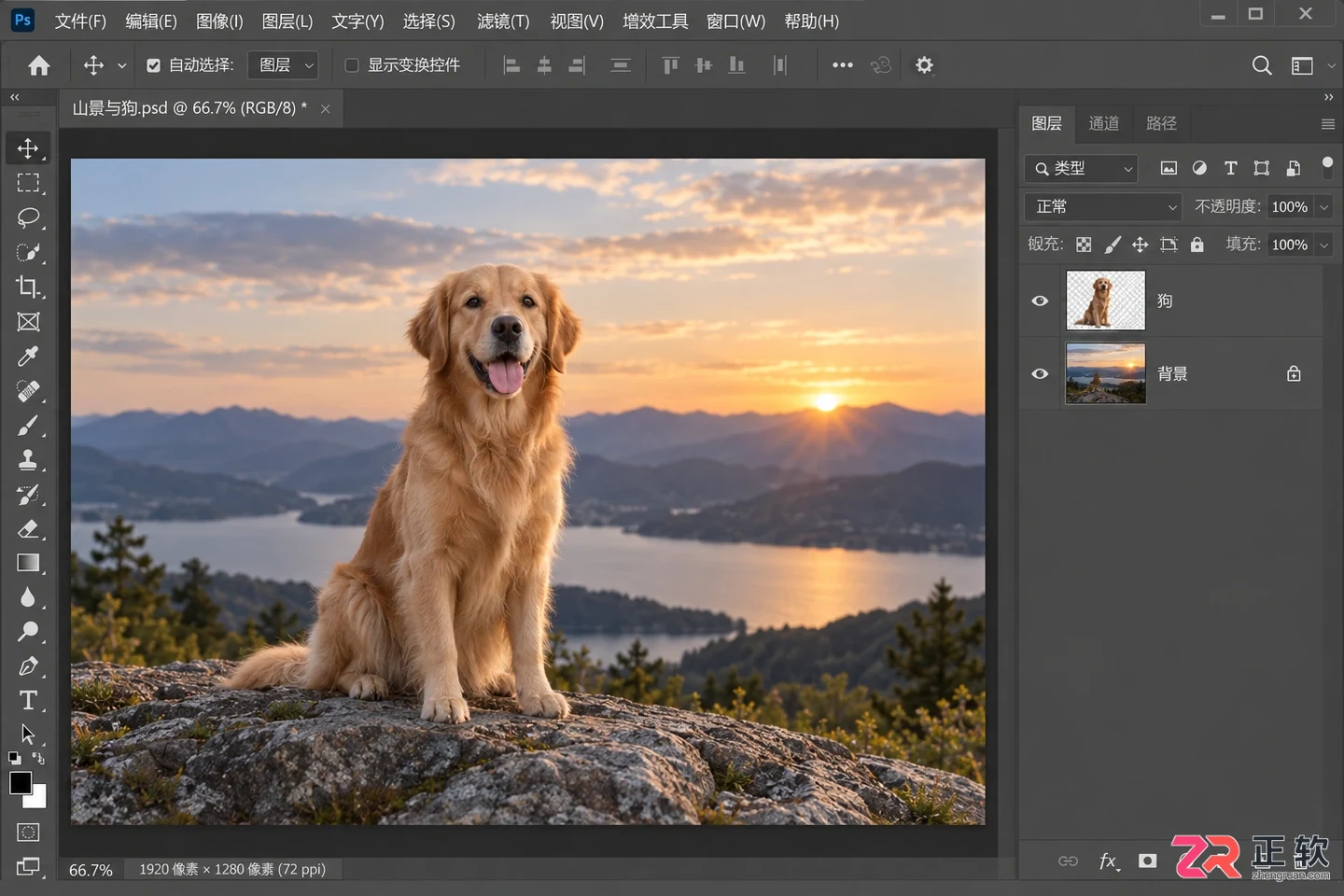Open the 文件(F) menu
Viewport: 1344px width, 896px height.
point(80,21)
